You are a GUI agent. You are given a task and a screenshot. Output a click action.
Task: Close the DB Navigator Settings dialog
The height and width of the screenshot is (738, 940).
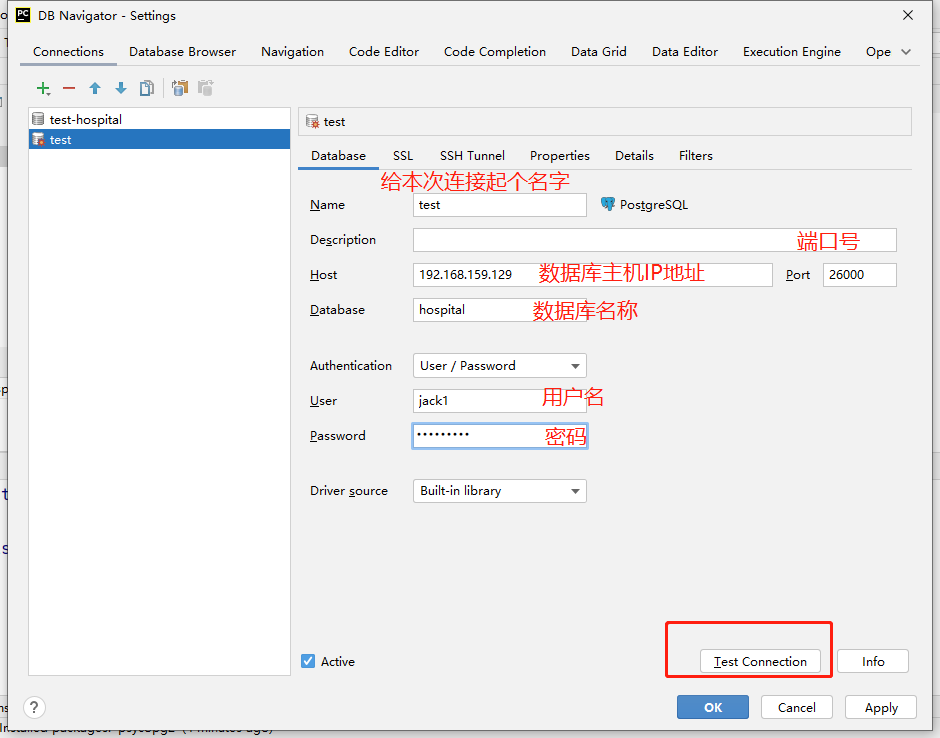pyautogui.click(x=908, y=16)
